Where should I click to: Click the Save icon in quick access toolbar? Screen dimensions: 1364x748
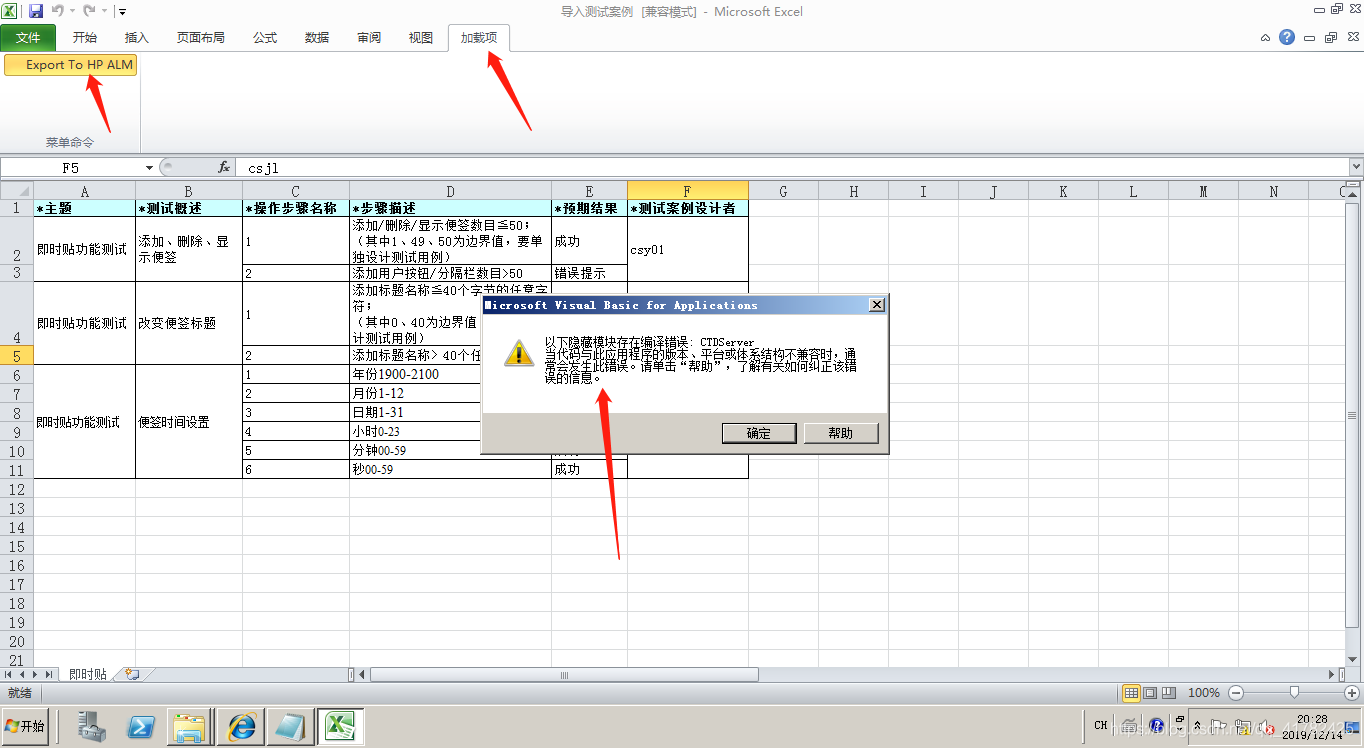(x=36, y=11)
